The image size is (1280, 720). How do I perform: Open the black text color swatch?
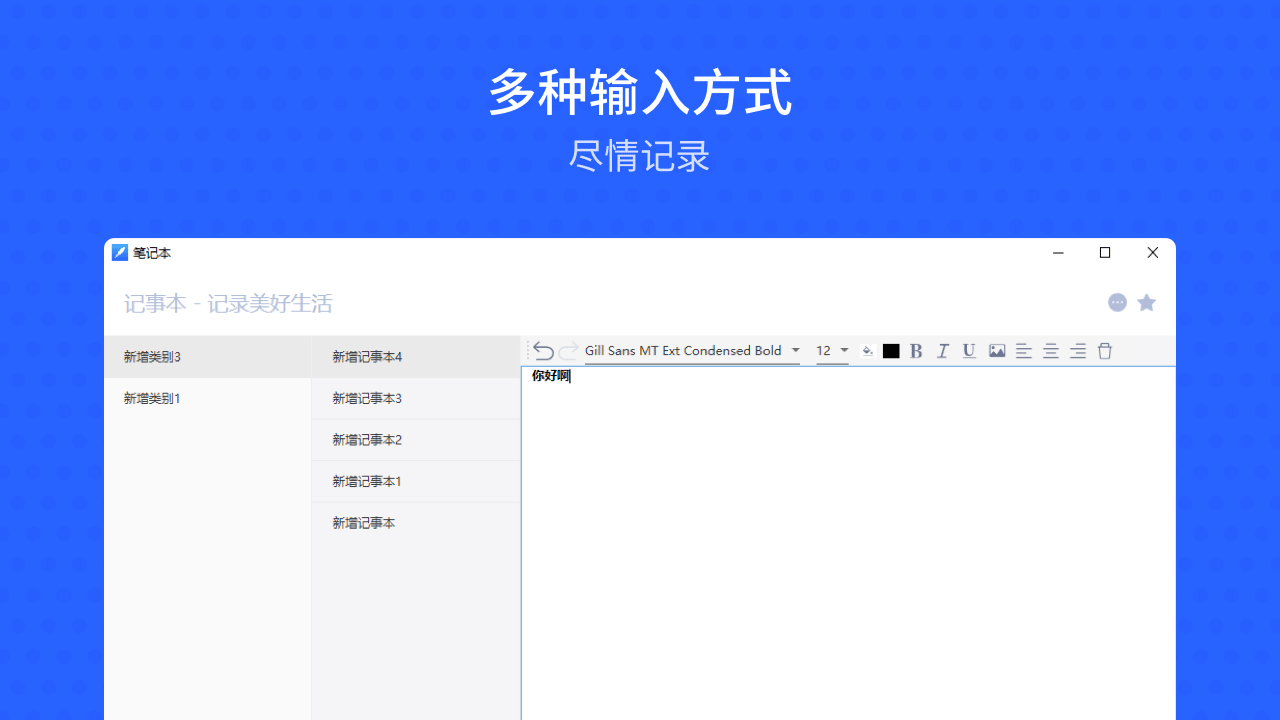pos(891,351)
